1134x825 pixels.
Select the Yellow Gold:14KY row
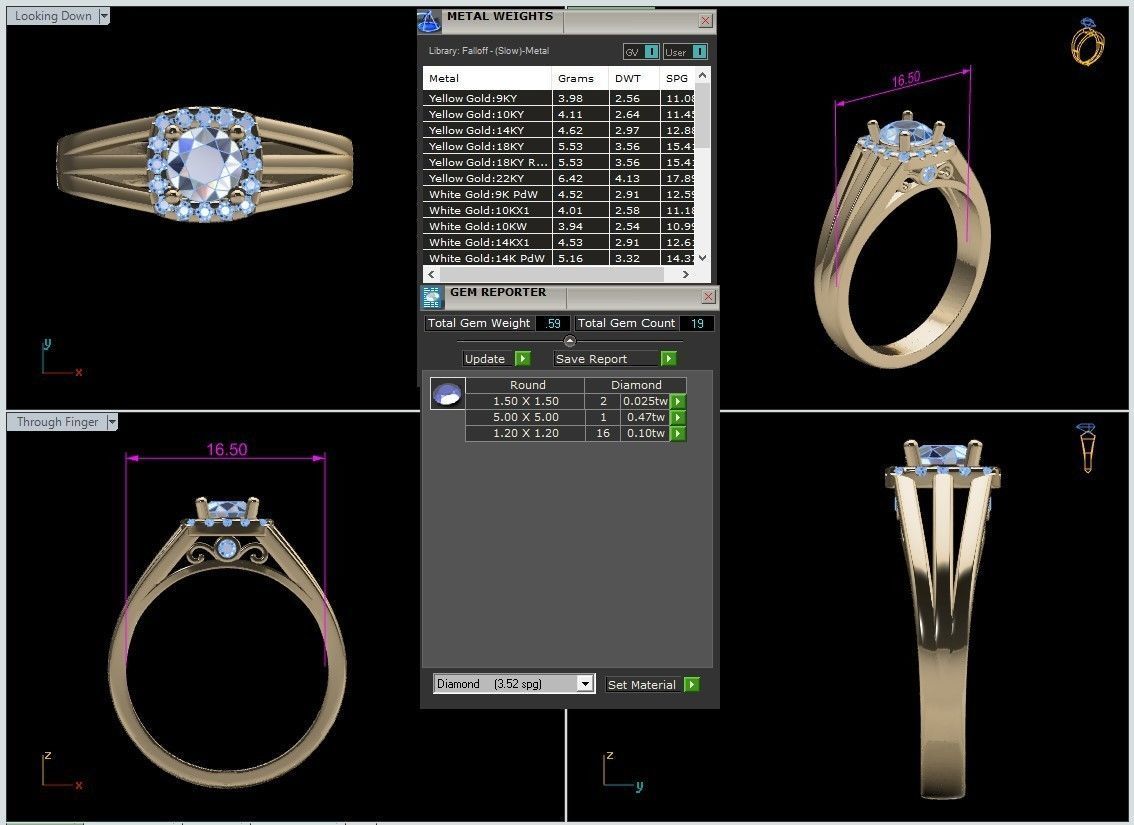coord(558,130)
